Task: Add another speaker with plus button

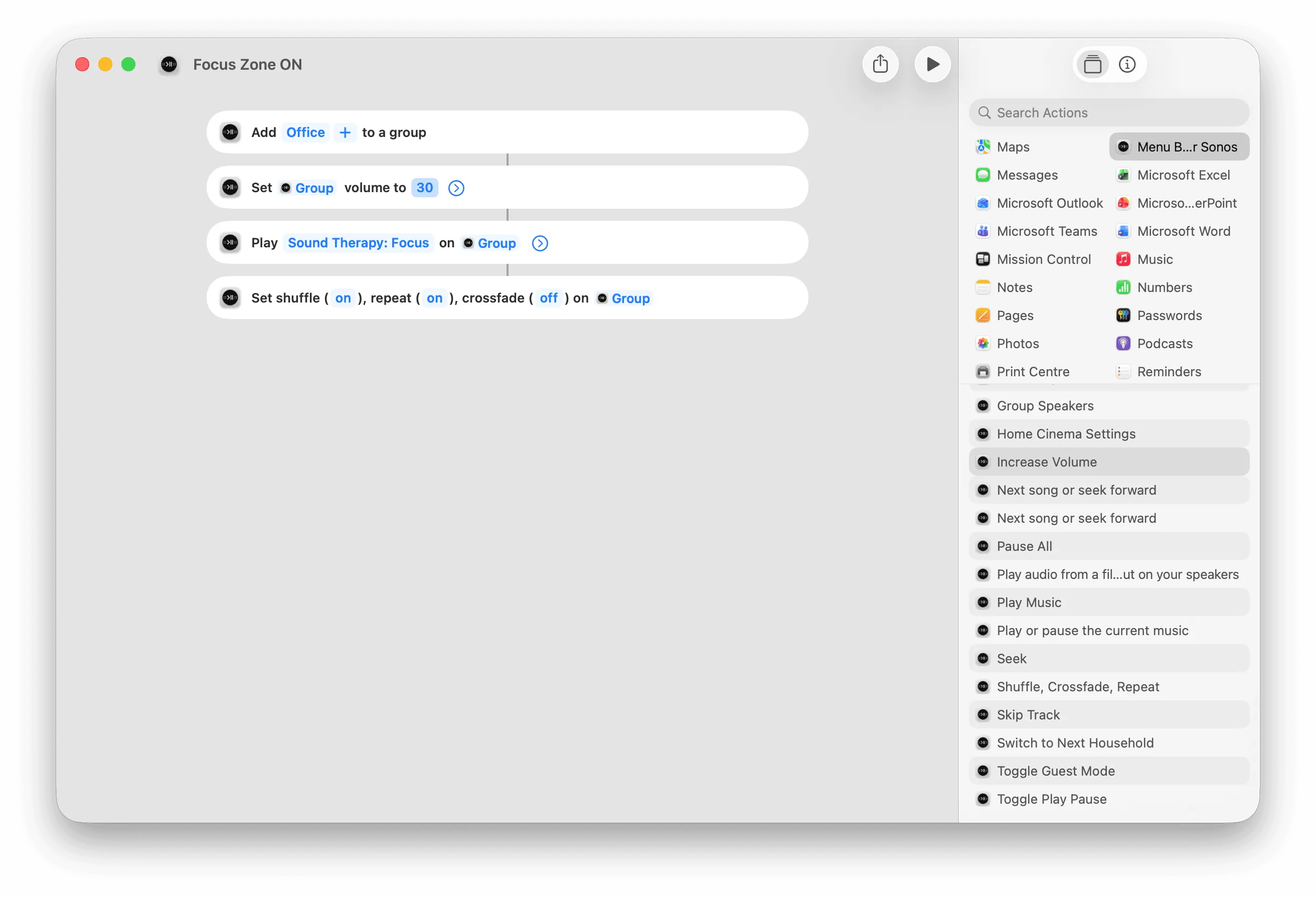Action: click(x=345, y=132)
